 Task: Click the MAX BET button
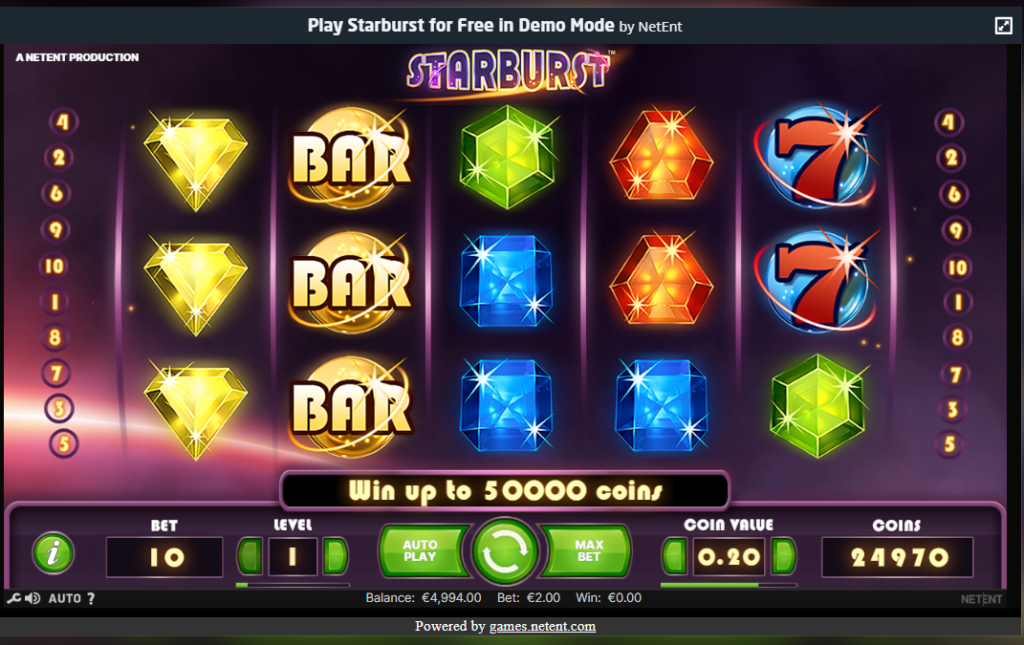point(588,551)
